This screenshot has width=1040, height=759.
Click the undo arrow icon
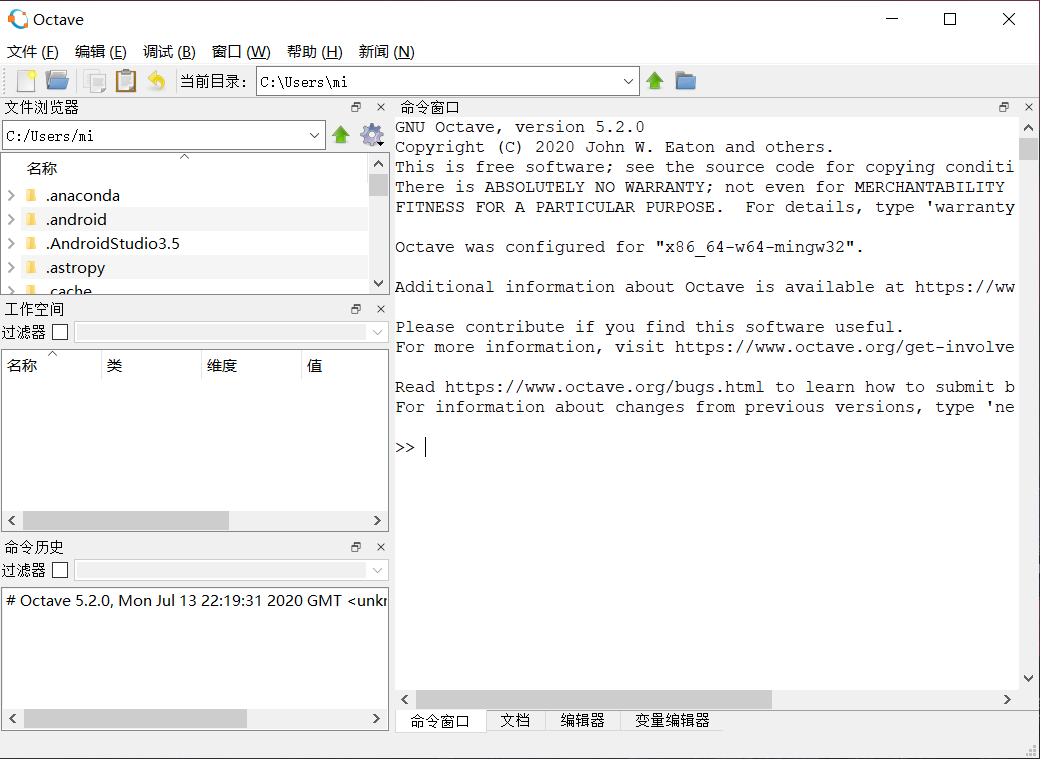point(157,80)
